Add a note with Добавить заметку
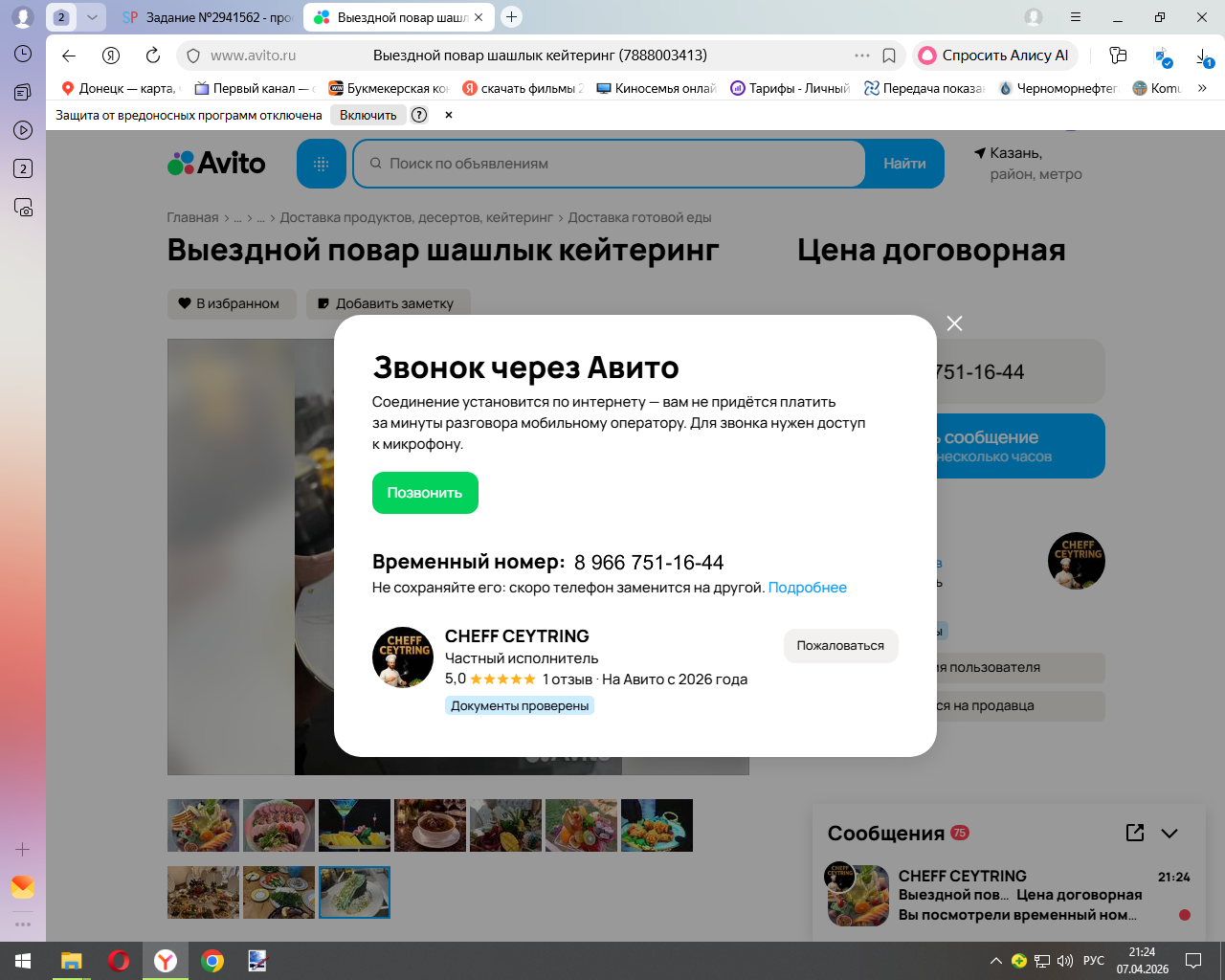Screen dimensions: 1225x980 click(389, 303)
